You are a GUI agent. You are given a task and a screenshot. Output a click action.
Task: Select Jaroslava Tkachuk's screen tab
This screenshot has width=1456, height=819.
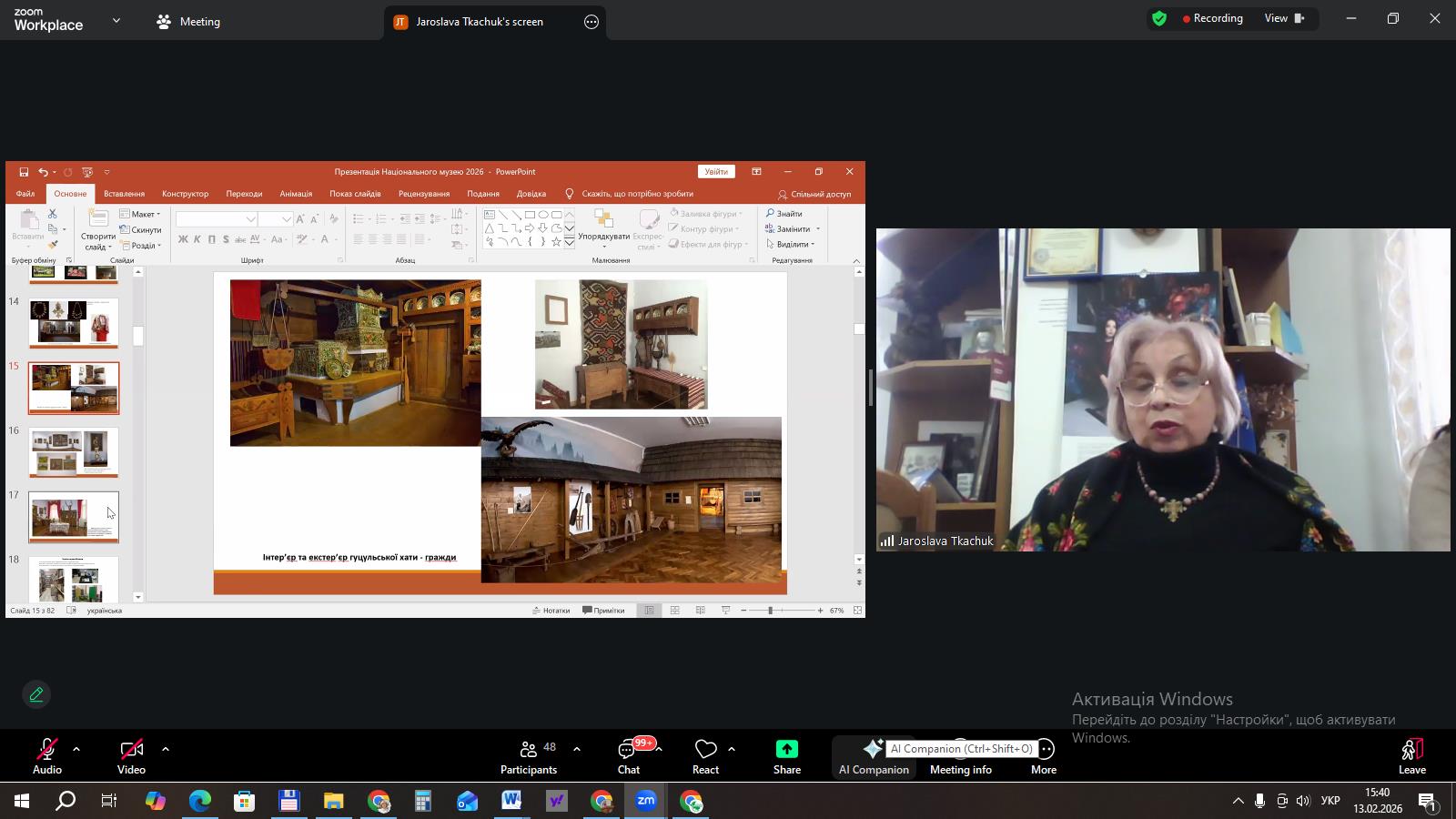click(x=479, y=22)
